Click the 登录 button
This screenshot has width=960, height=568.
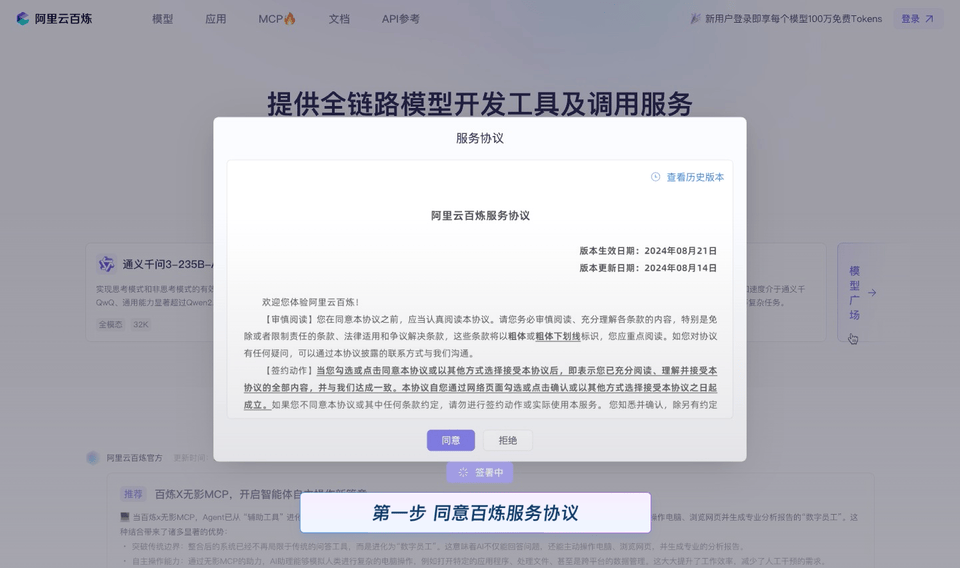coord(918,19)
